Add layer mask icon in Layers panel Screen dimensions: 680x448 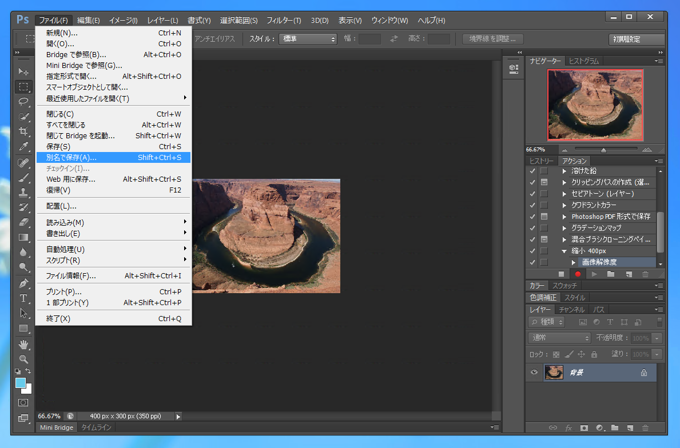pyautogui.click(x=584, y=428)
